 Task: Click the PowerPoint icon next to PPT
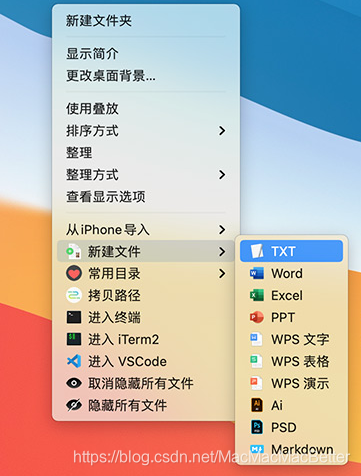pyautogui.click(x=257, y=317)
